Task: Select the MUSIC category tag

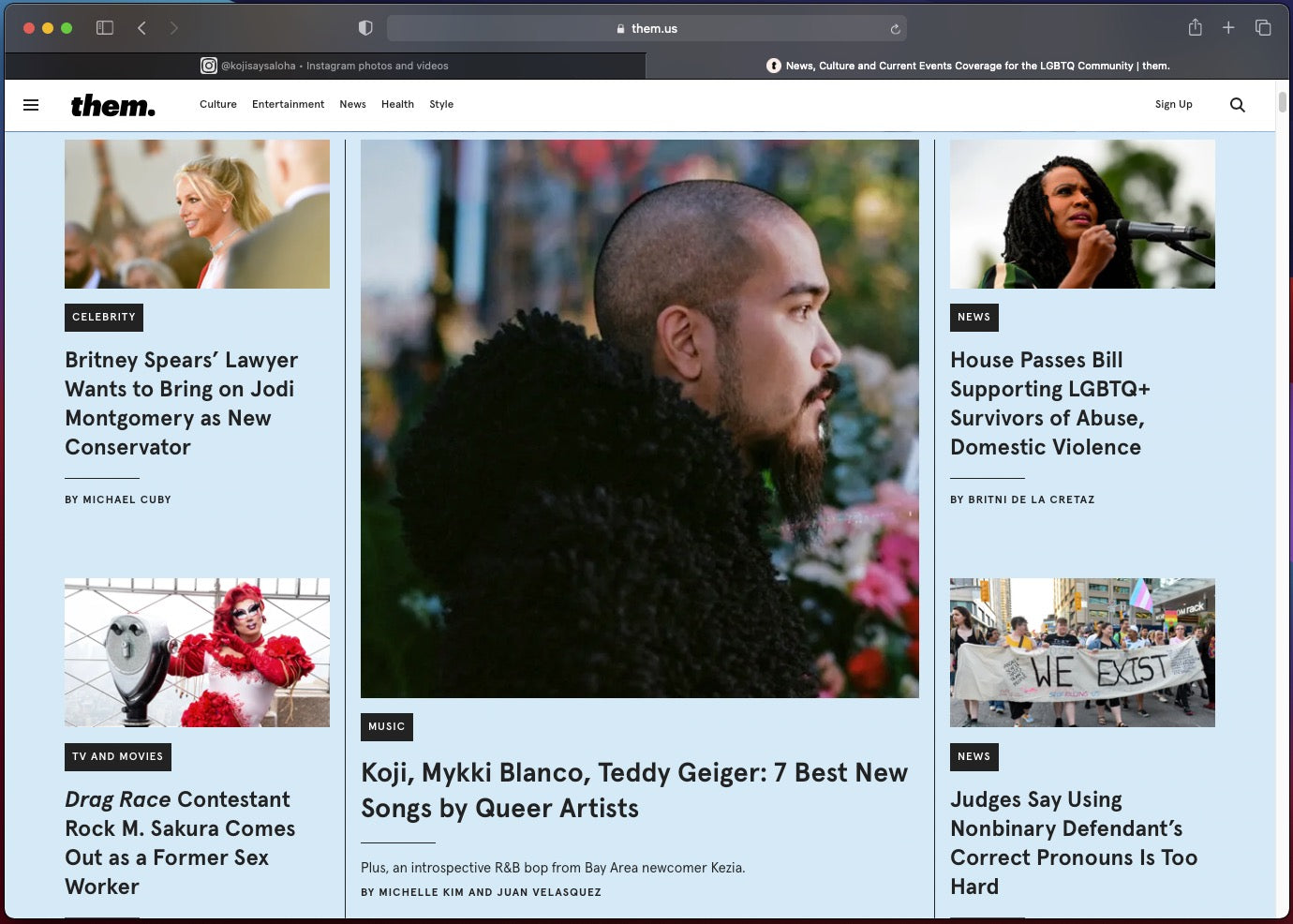Action: [x=386, y=726]
